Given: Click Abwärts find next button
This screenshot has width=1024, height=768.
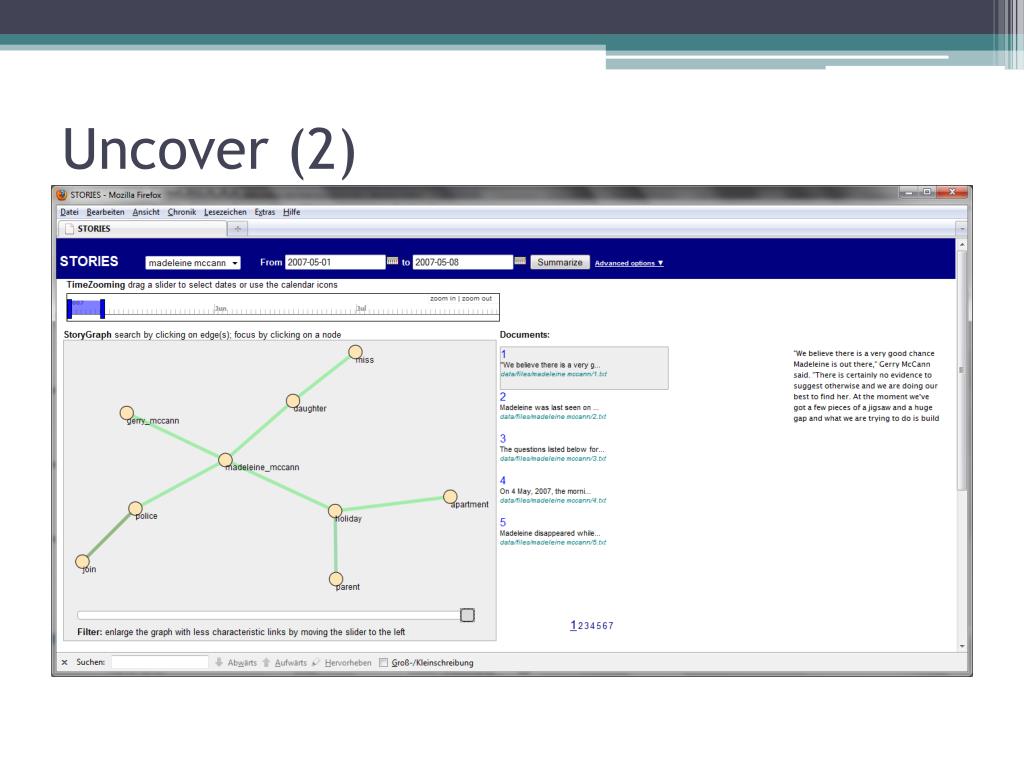Looking at the screenshot, I should (x=236, y=662).
